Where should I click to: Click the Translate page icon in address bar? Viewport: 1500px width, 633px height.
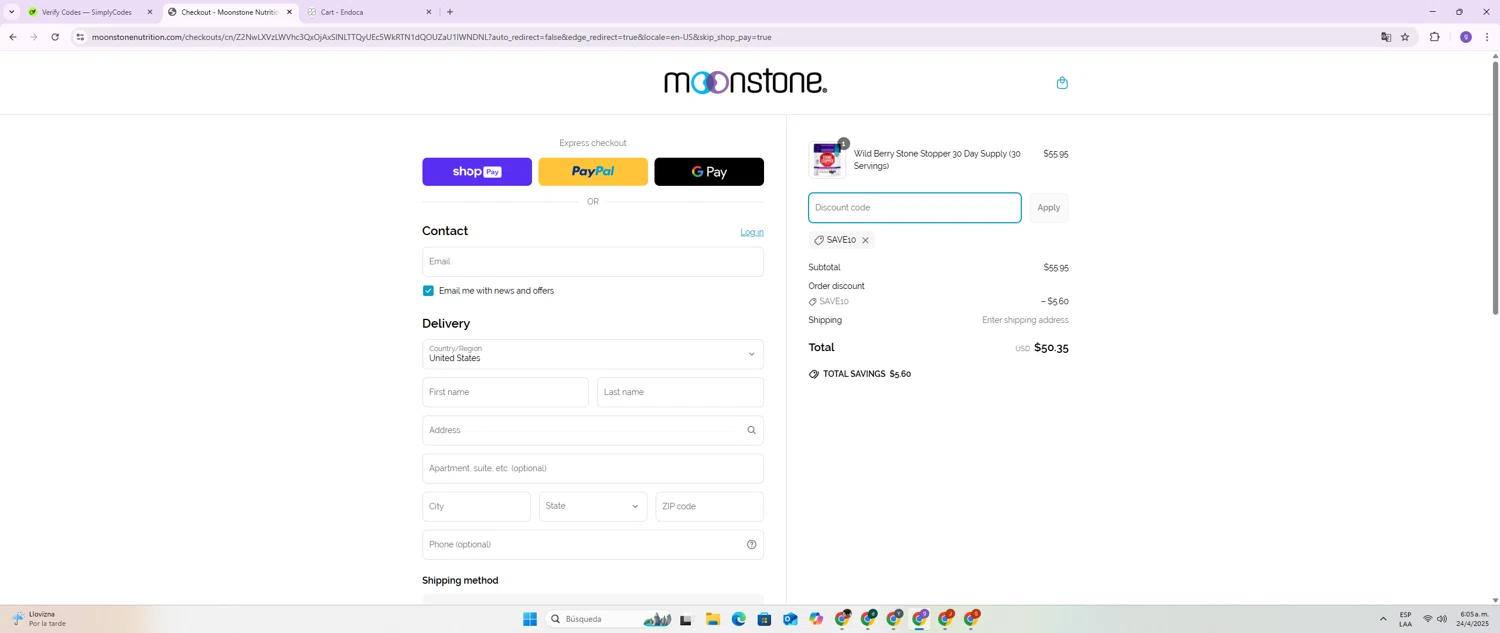click(1386, 37)
